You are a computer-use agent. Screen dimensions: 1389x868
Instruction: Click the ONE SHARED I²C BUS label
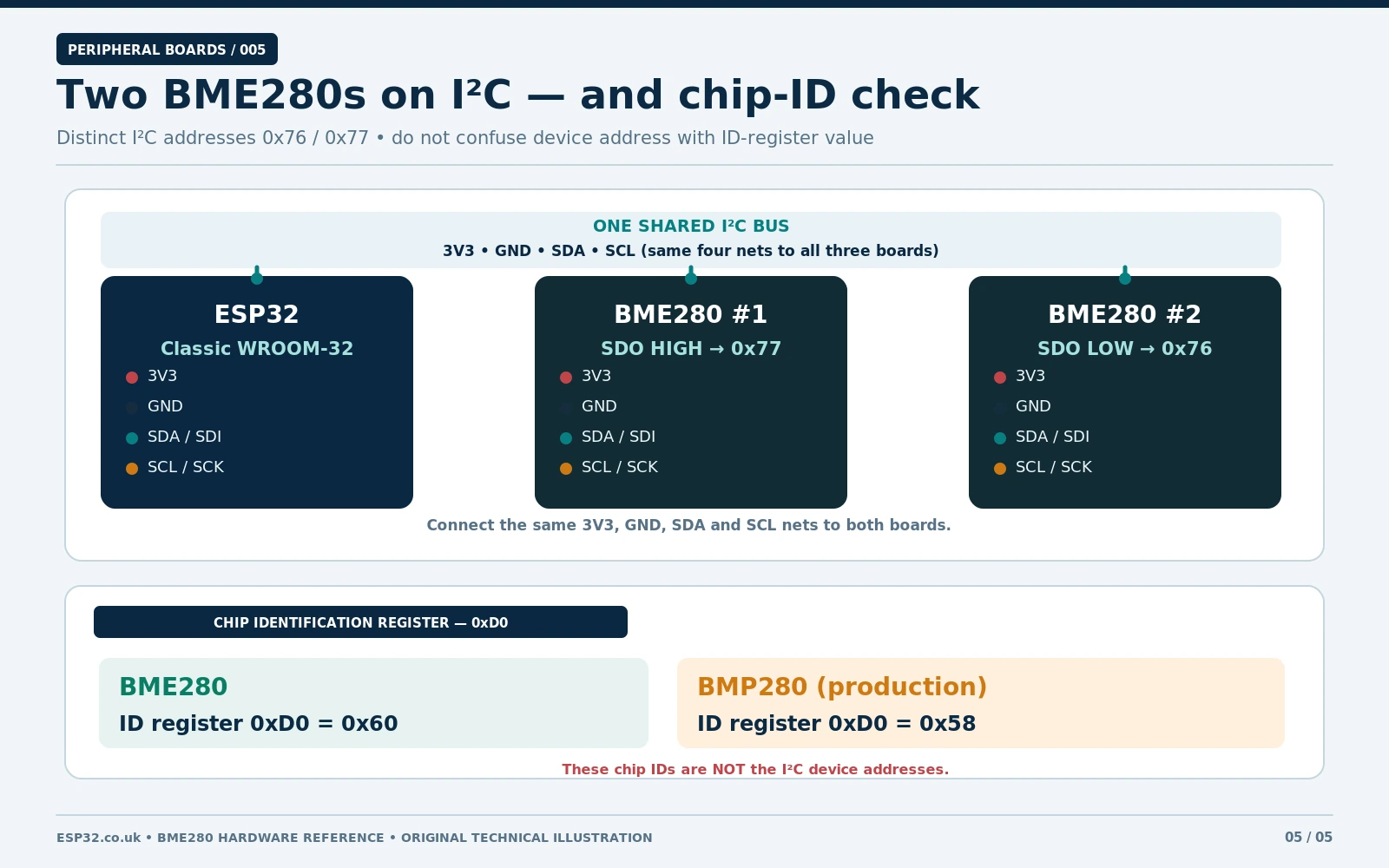click(x=691, y=227)
